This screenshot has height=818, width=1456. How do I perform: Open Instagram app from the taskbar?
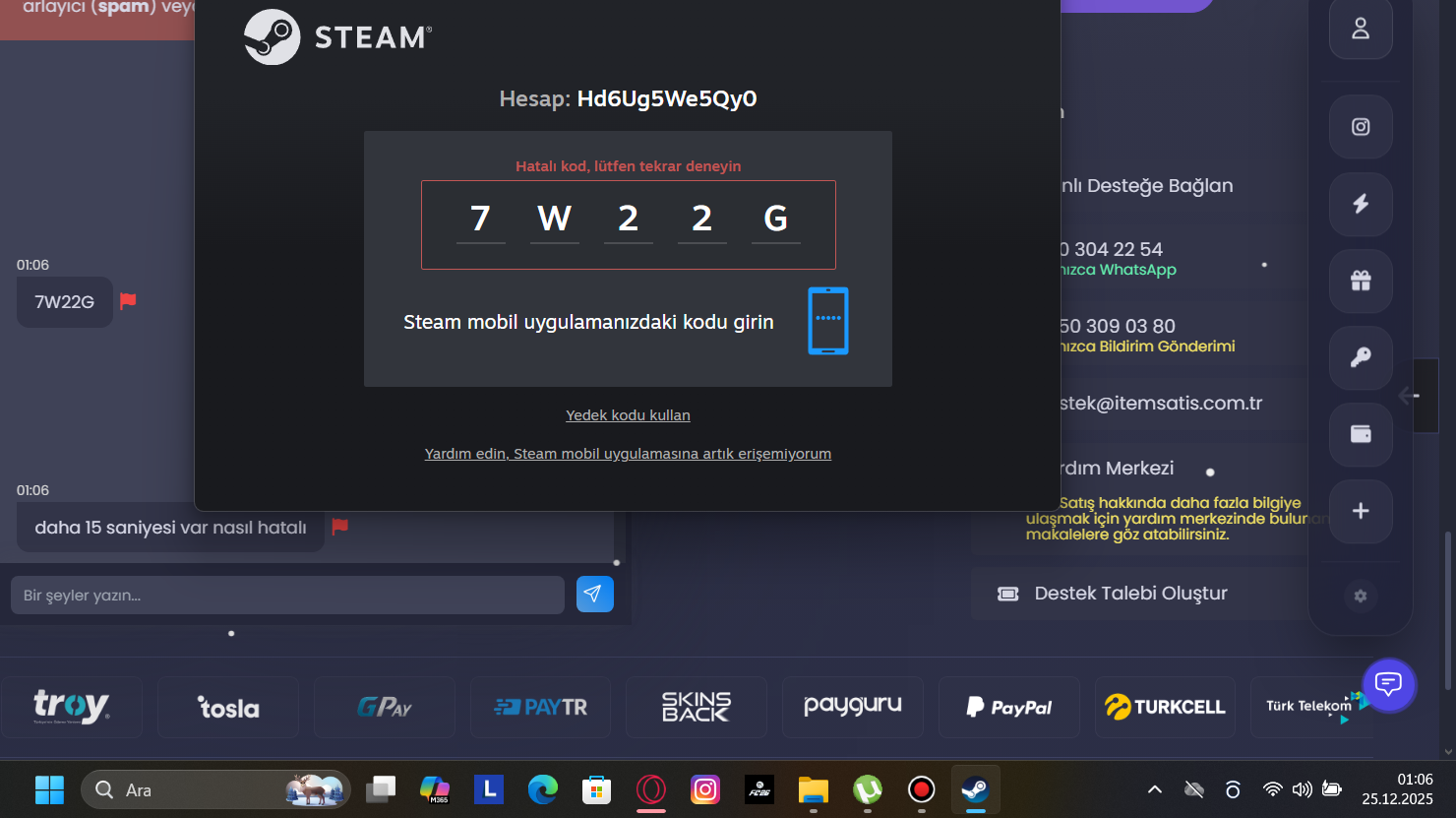(705, 789)
